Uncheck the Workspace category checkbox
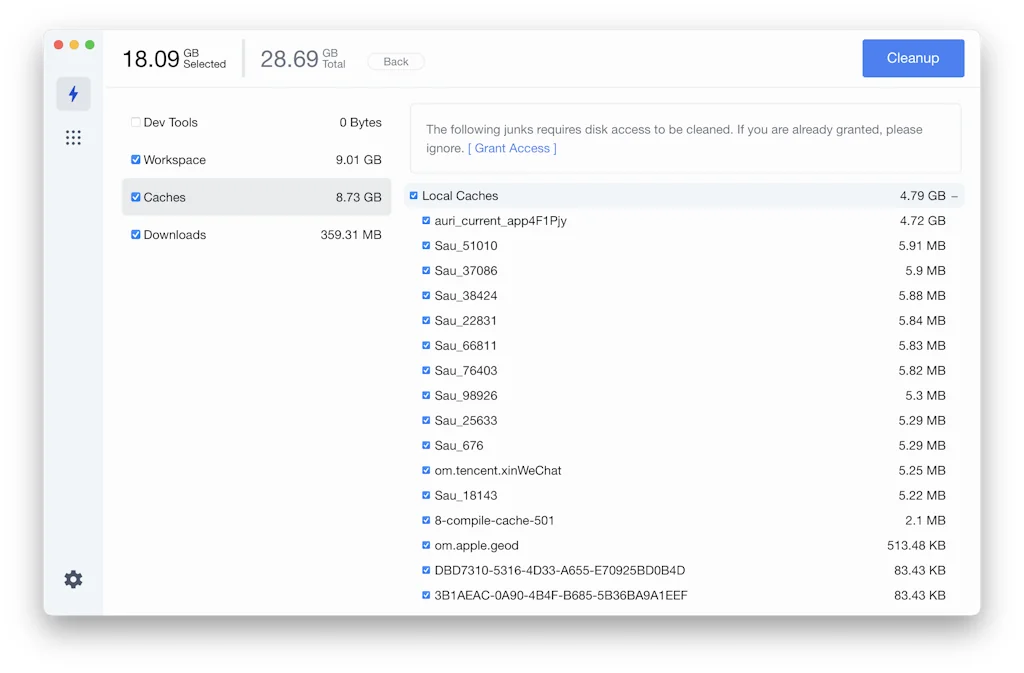 coord(136,160)
